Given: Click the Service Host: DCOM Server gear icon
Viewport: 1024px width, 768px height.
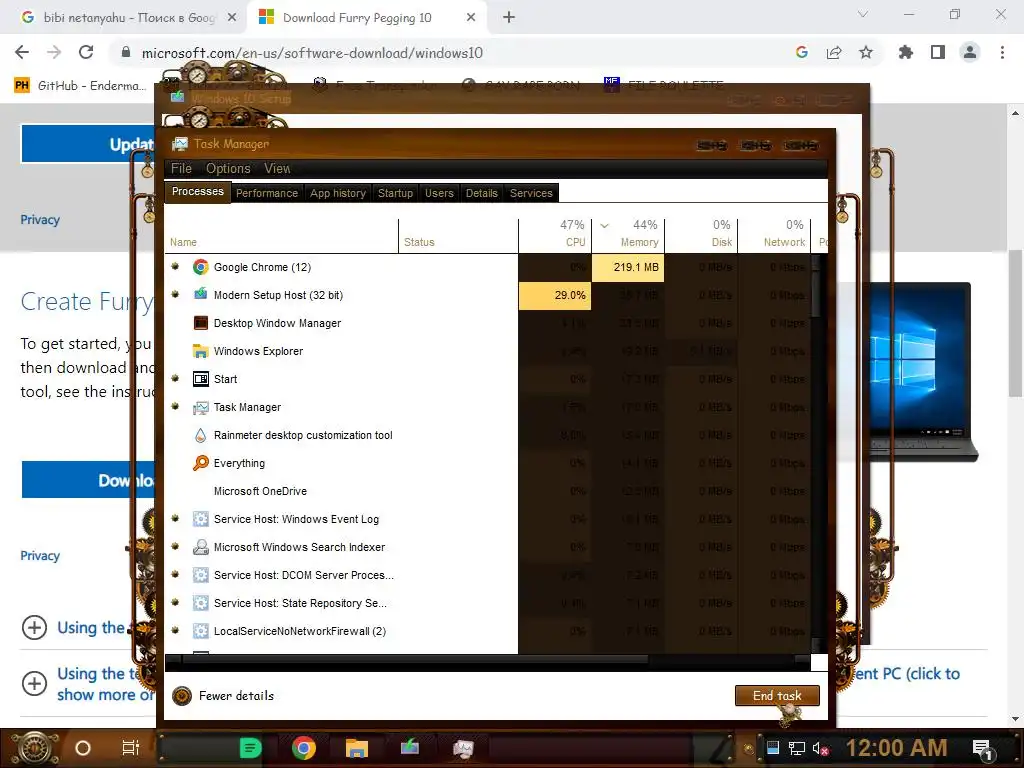Looking at the screenshot, I should (x=200, y=575).
